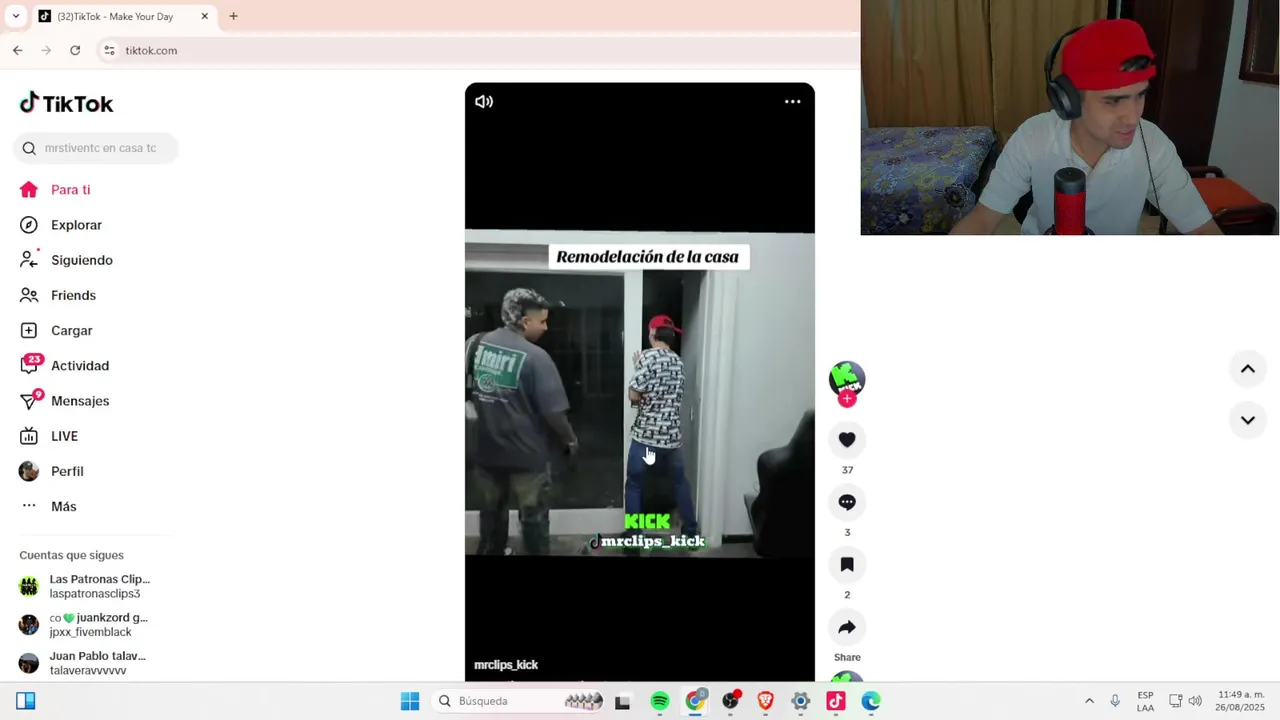This screenshot has width=1280, height=720.
Task: Go to previous video with the up chevron
Action: [x=1248, y=369]
